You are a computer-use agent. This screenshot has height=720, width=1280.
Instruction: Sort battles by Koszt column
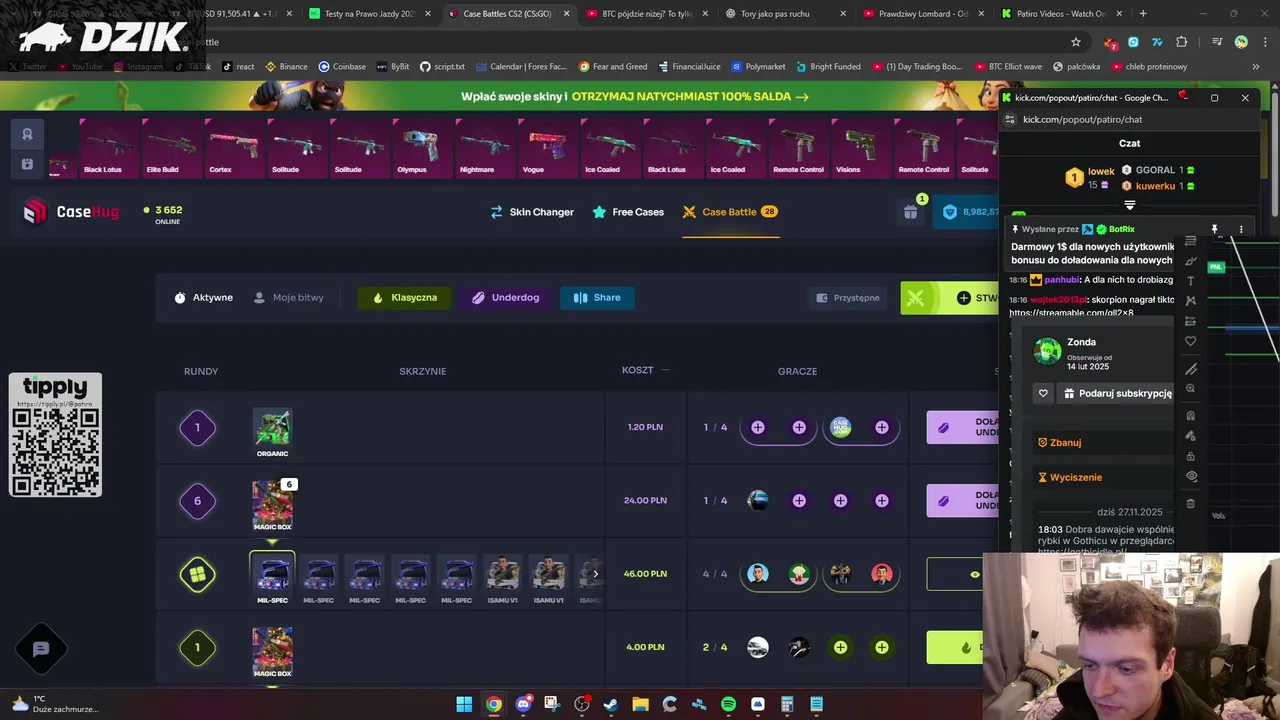[x=644, y=370]
